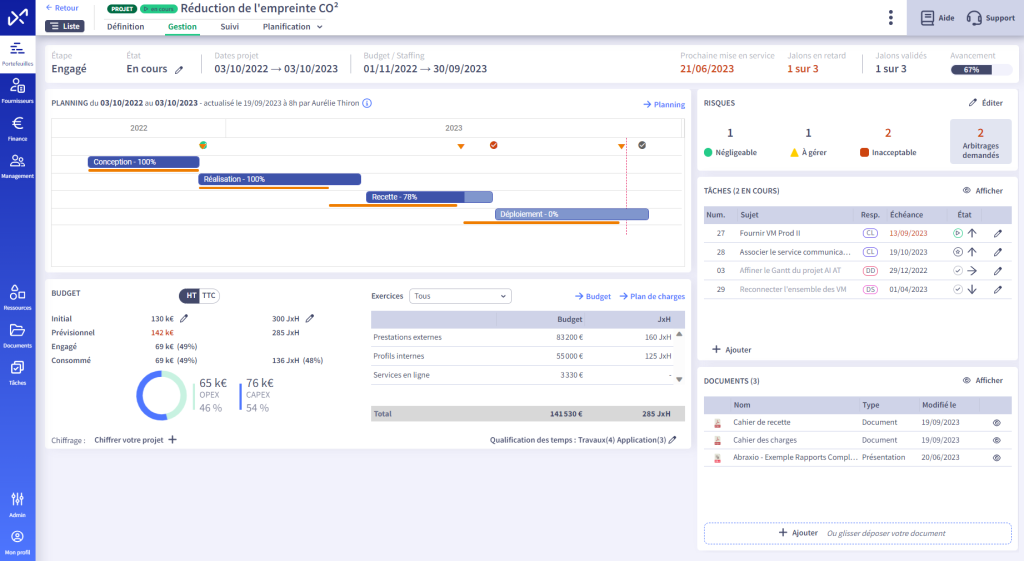1024x561 pixels.
Task: Select the Déploiement bar in the Gantt
Action: click(572, 214)
